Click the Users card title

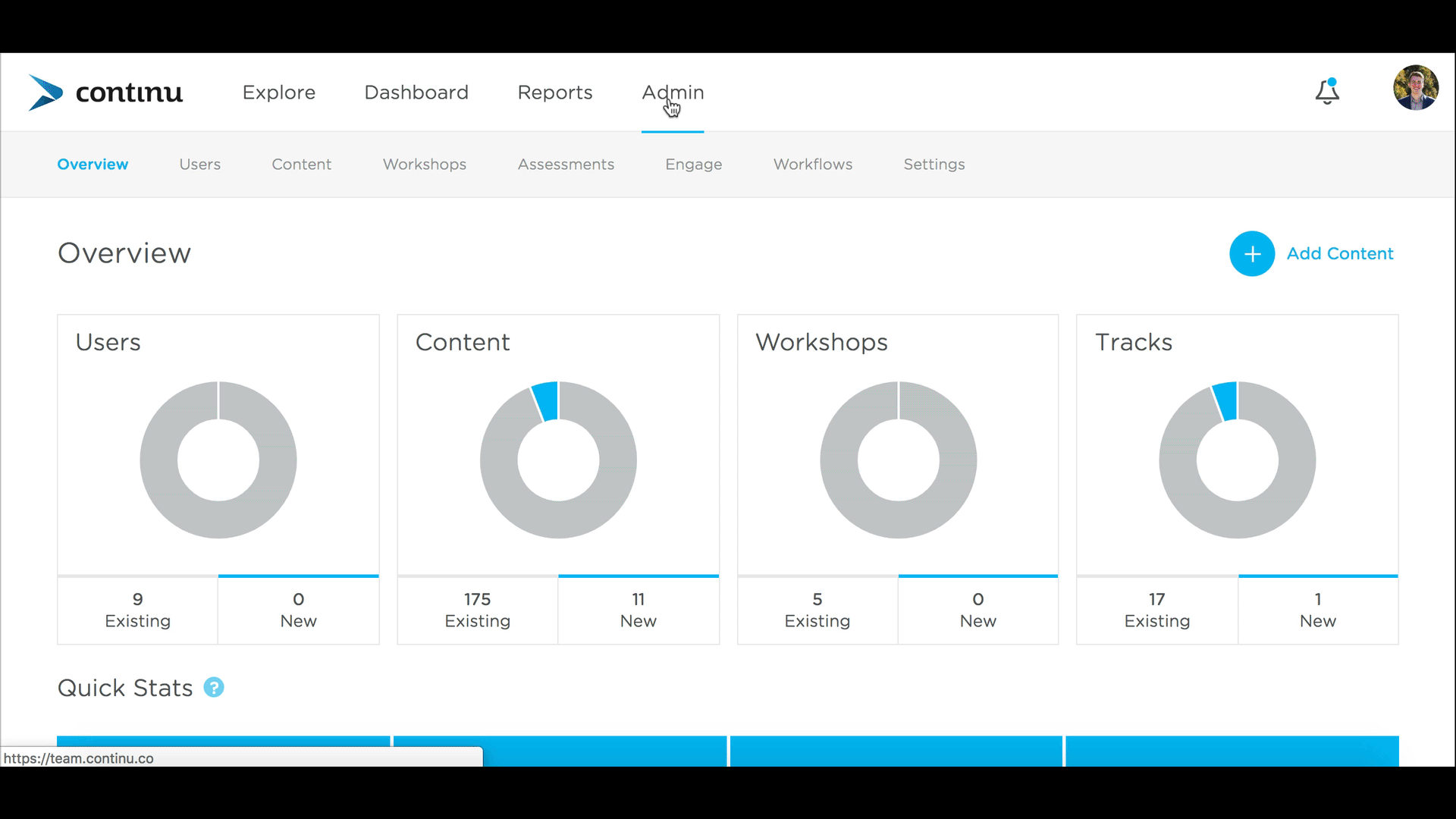[x=108, y=342]
